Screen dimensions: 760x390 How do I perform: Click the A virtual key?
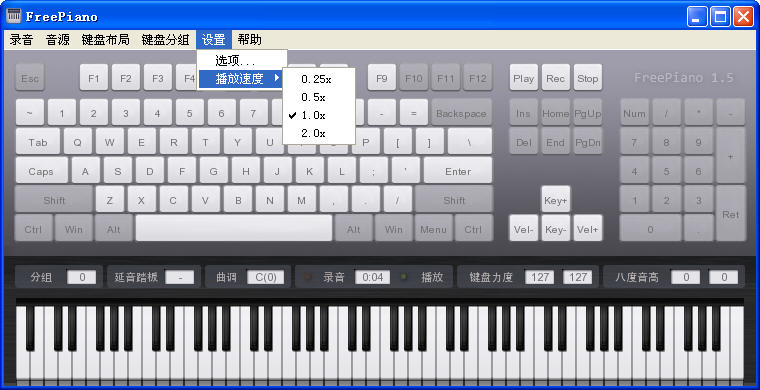coord(85,171)
